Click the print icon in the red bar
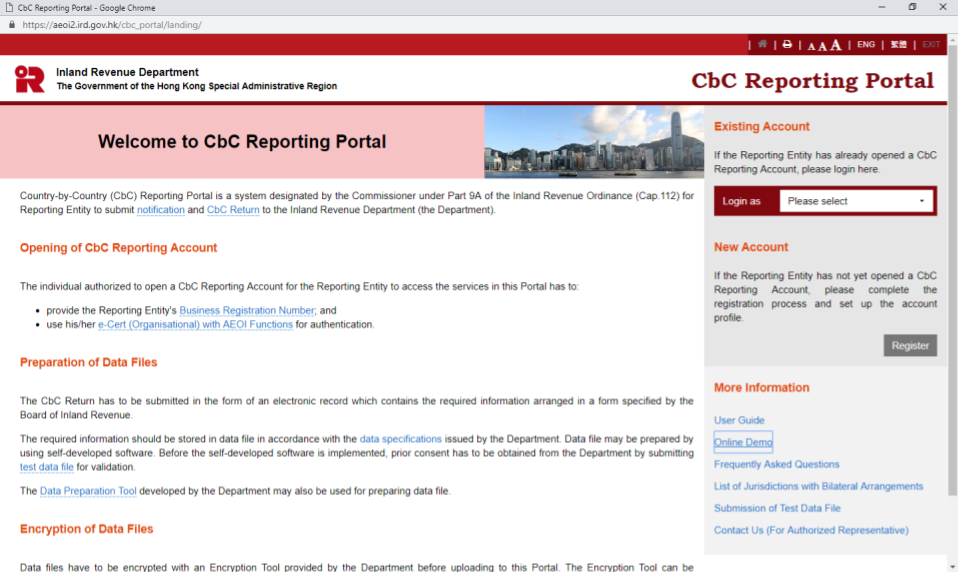This screenshot has height=572, width=958. (x=787, y=44)
